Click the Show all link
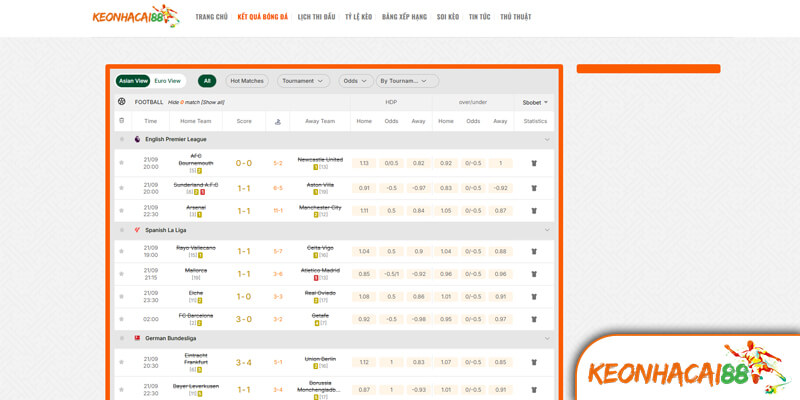This screenshot has width=800, height=400. point(212,102)
